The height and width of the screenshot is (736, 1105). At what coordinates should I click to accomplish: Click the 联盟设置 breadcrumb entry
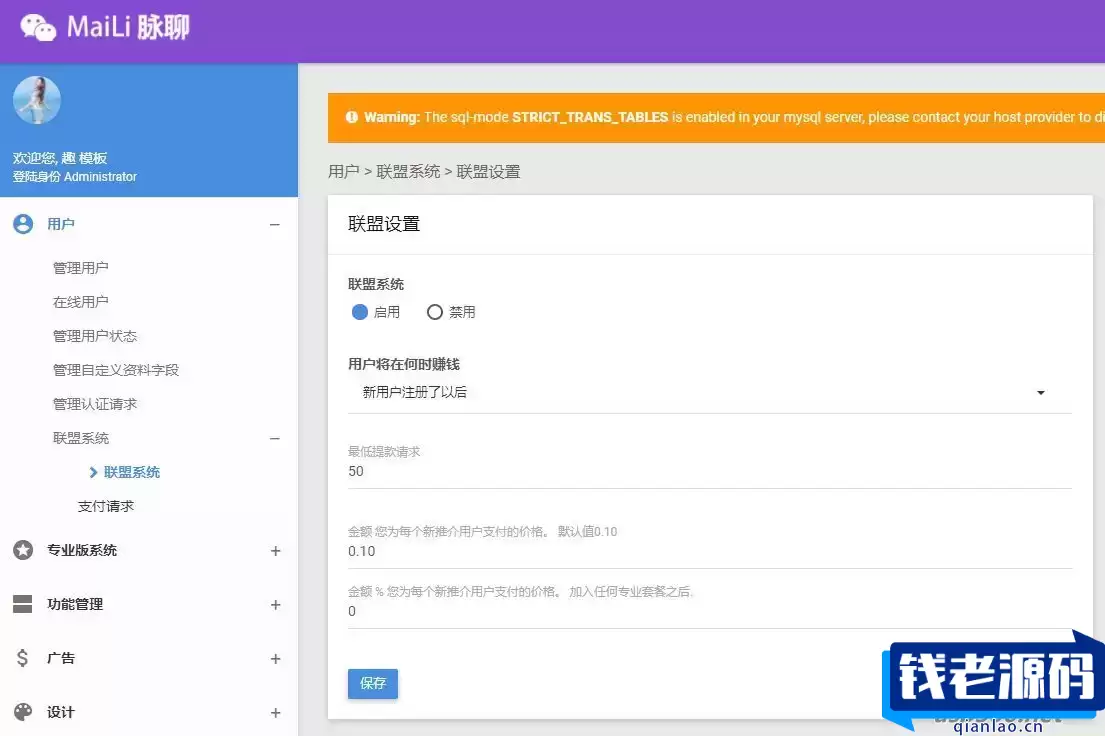[x=488, y=171]
